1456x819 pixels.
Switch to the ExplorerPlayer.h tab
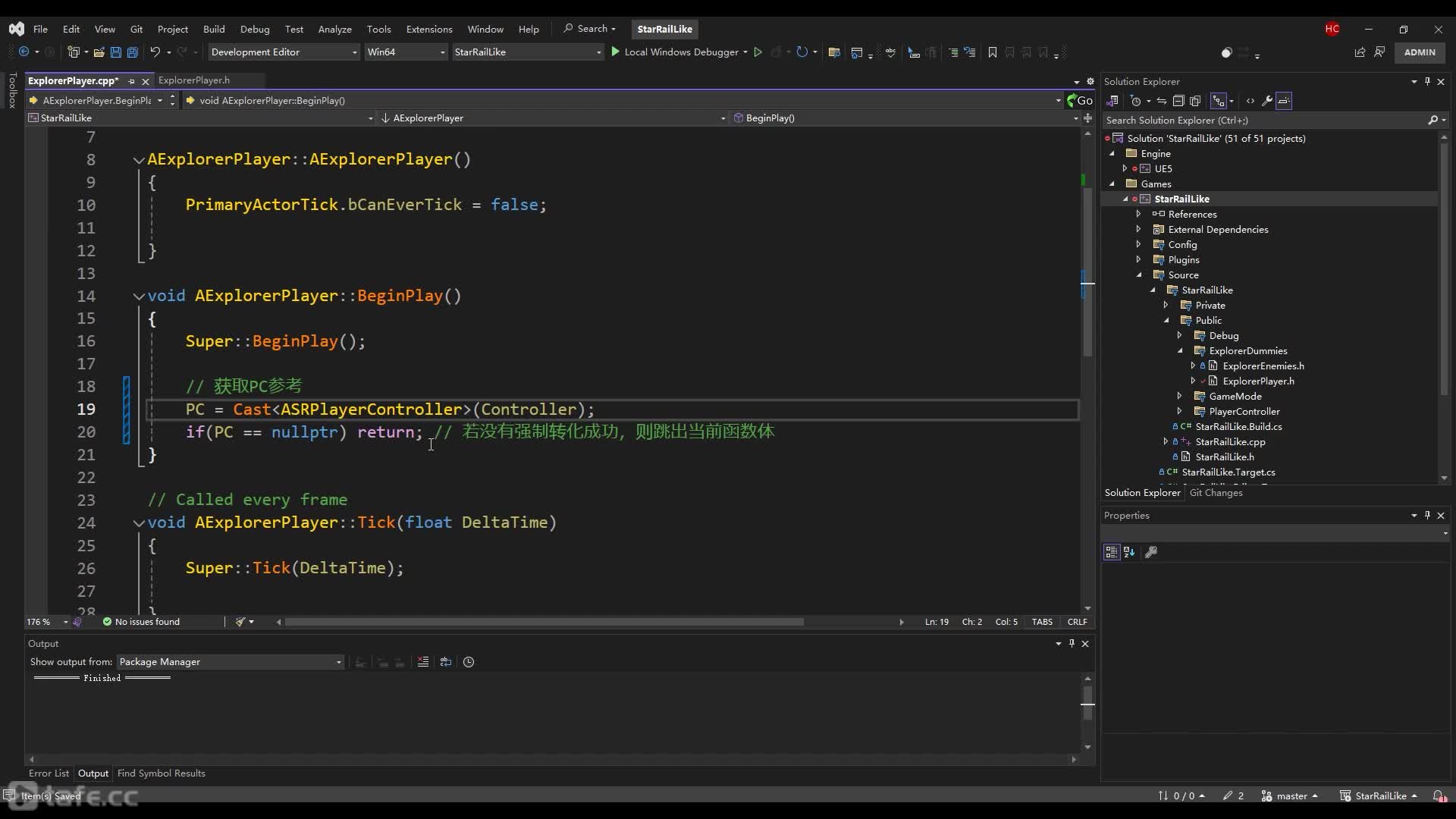point(193,80)
